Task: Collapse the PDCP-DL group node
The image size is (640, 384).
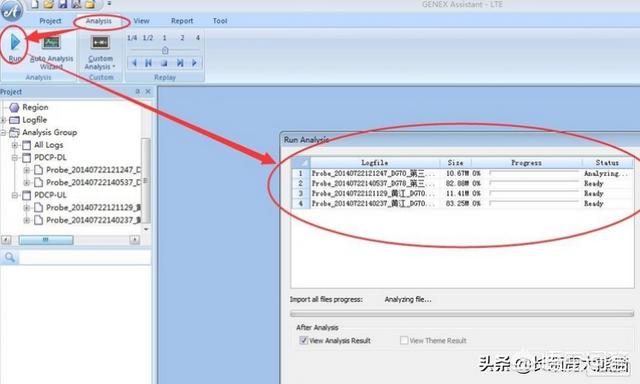Action: tap(15, 158)
